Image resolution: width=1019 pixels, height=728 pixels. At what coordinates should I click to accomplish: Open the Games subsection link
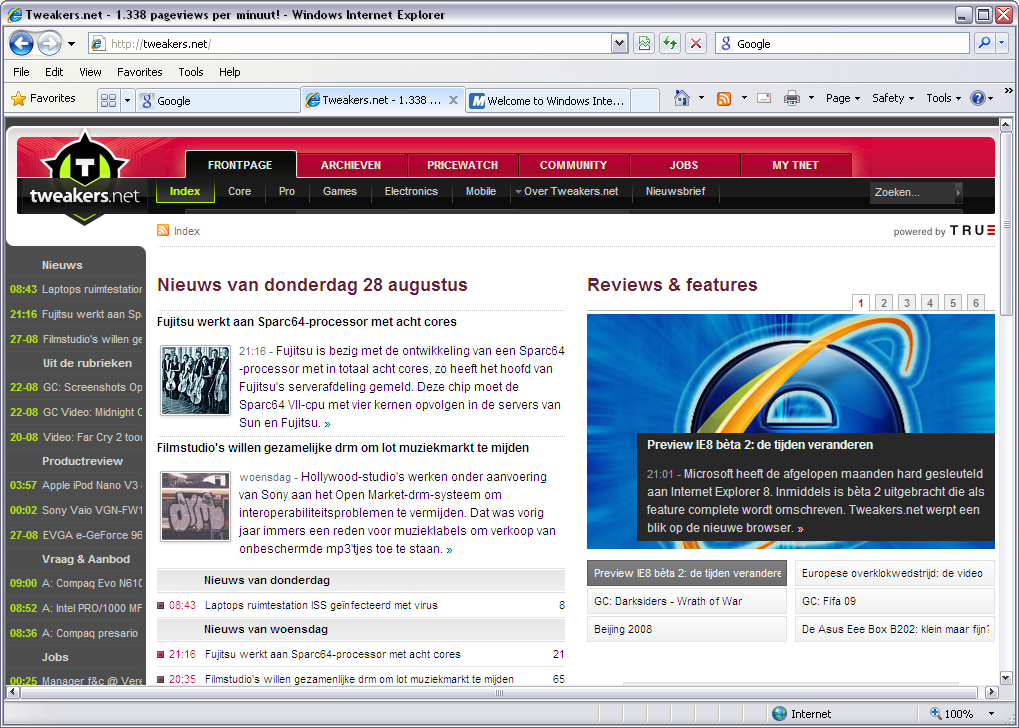point(340,191)
